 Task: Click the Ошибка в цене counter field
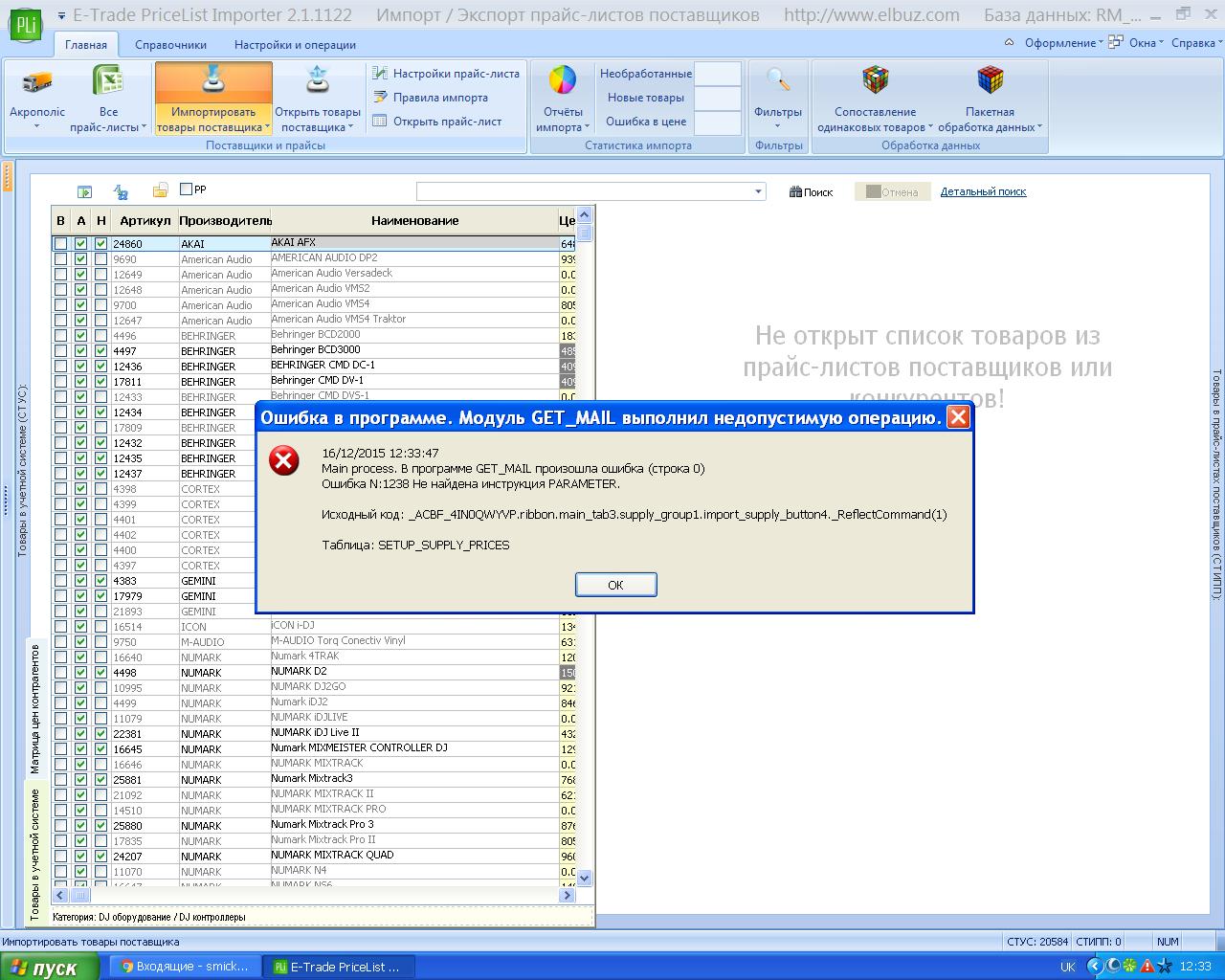pyautogui.click(x=717, y=122)
